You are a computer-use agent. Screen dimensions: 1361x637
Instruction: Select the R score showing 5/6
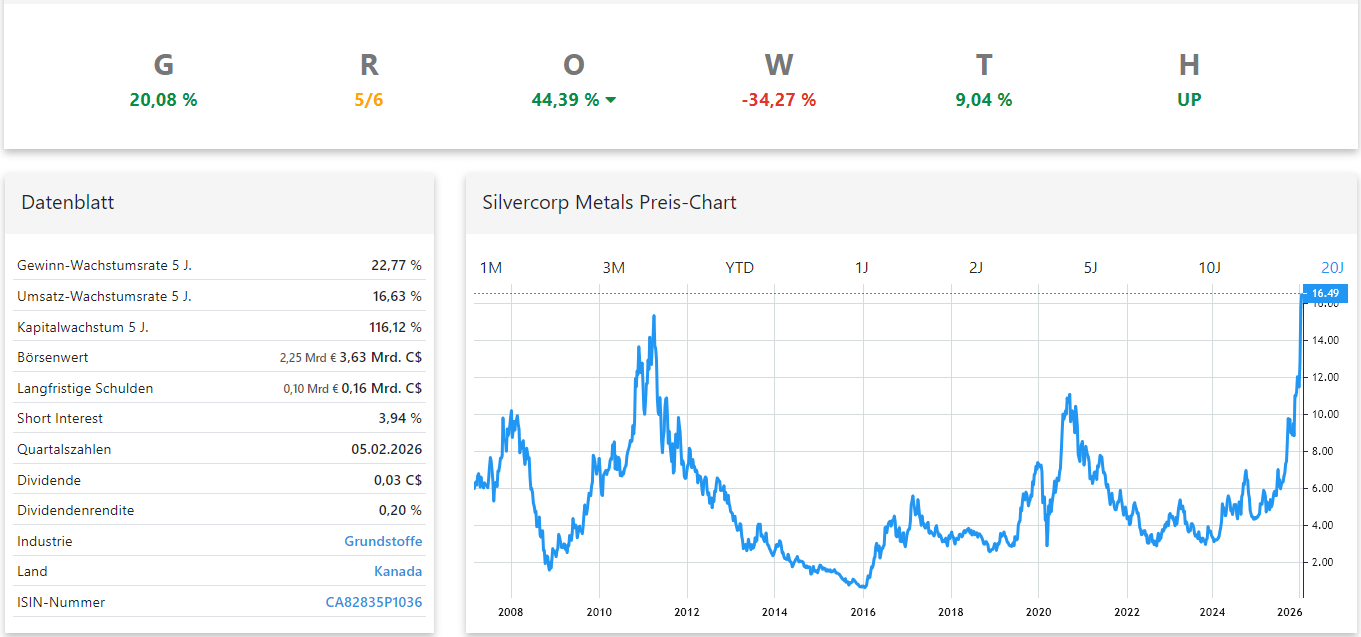click(369, 100)
